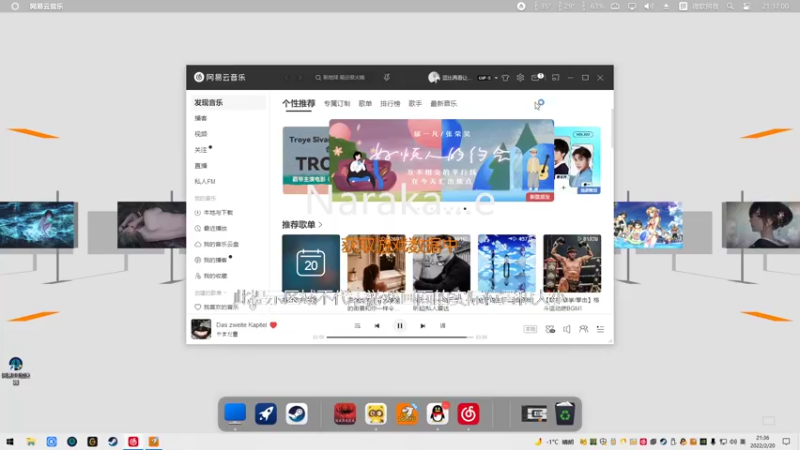Open 最近播放 sidebar item
This screenshot has width=800, height=450.
pyautogui.click(x=211, y=229)
